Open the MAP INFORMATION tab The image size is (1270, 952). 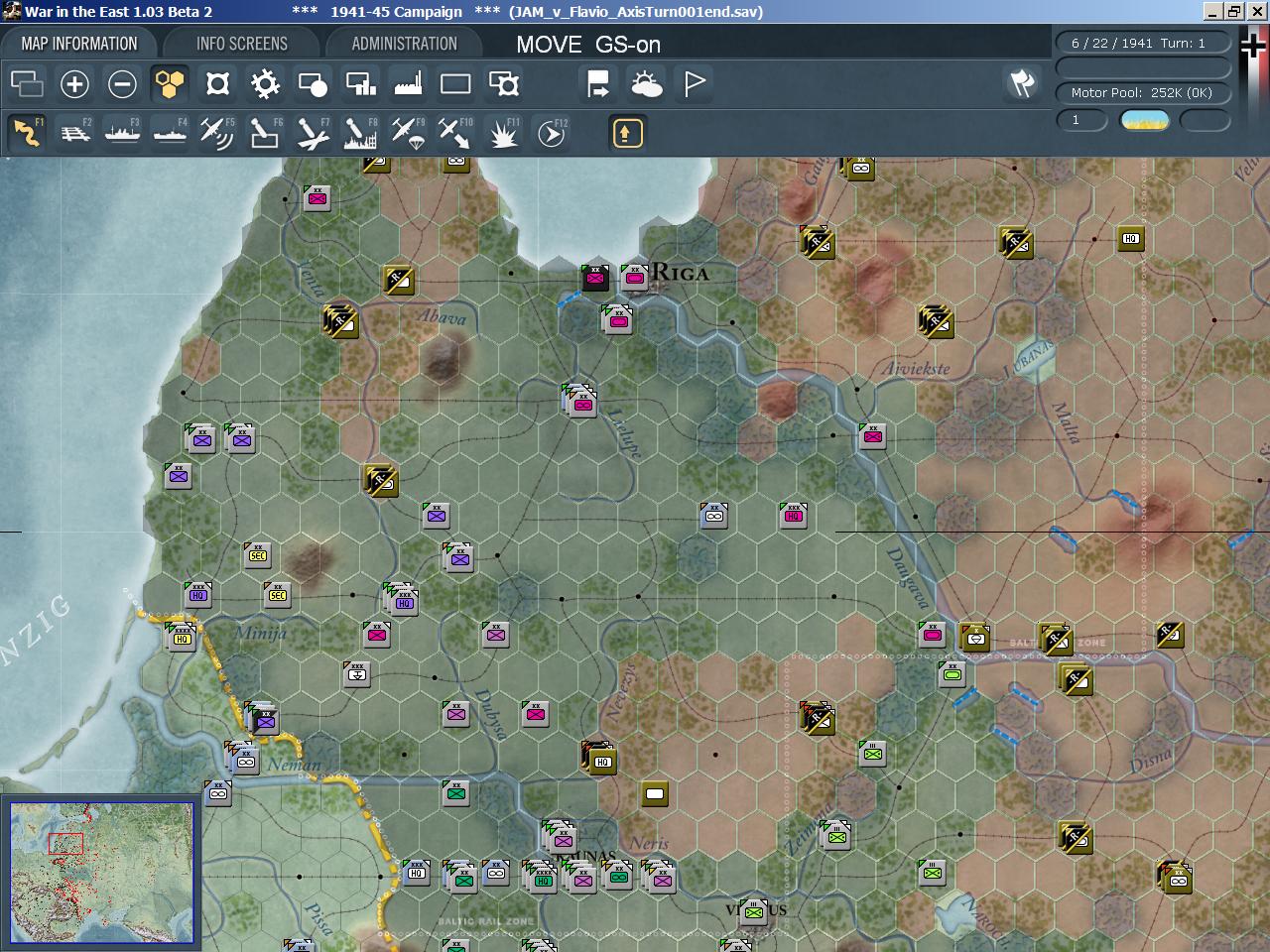(79, 44)
